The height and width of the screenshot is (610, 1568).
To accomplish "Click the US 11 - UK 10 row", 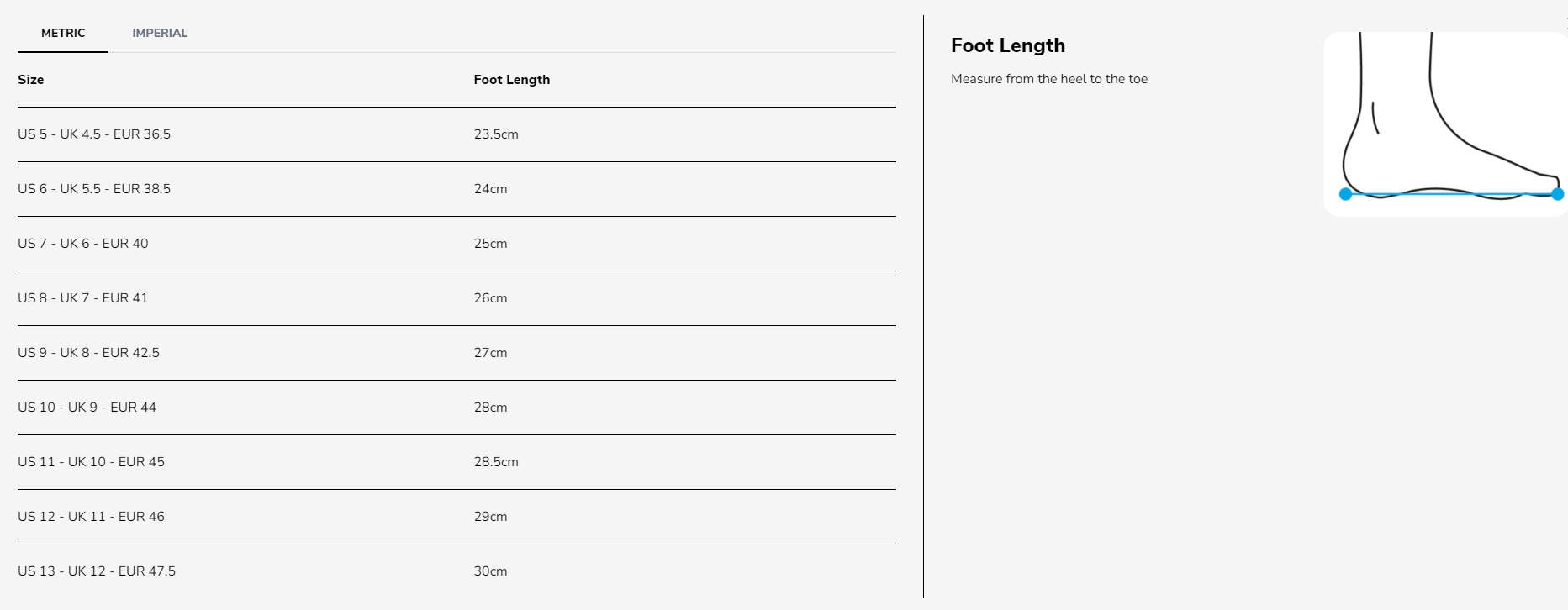I will click(91, 462).
